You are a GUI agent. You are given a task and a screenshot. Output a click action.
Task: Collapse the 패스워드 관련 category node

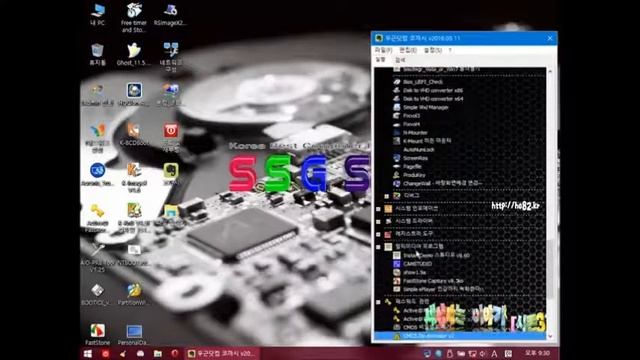(378, 302)
